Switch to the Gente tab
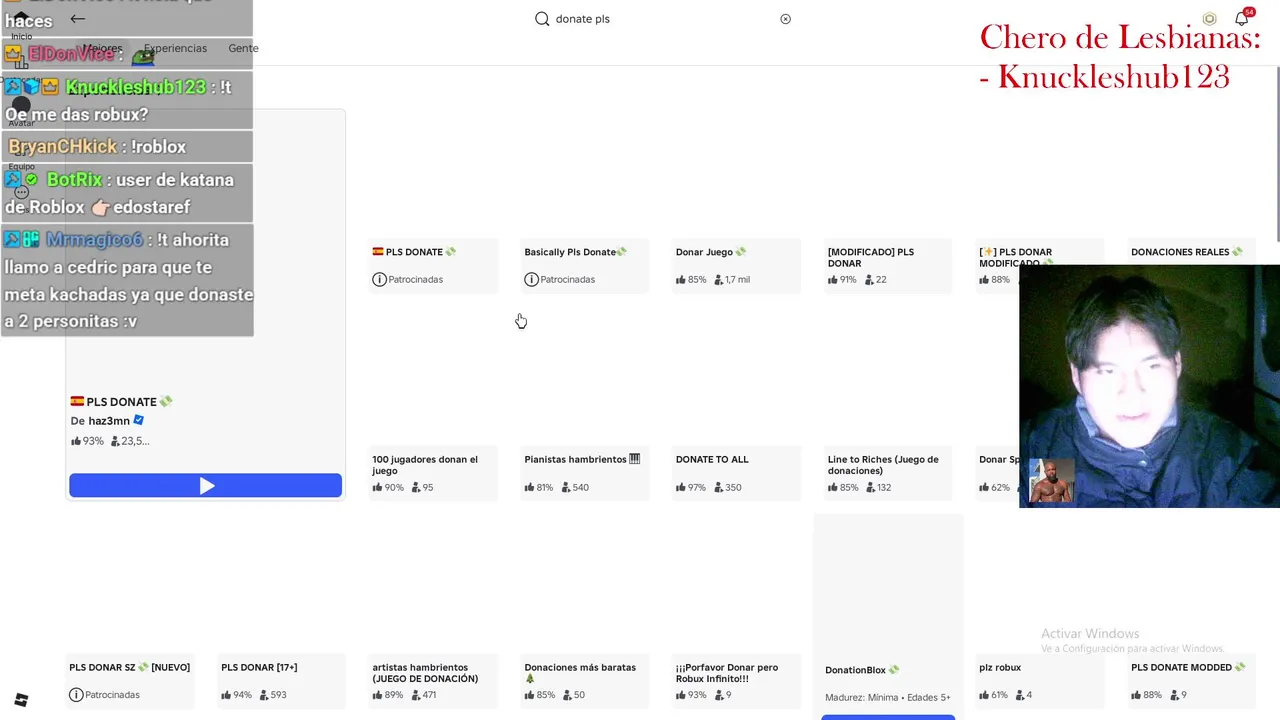1280x720 pixels. (x=243, y=48)
